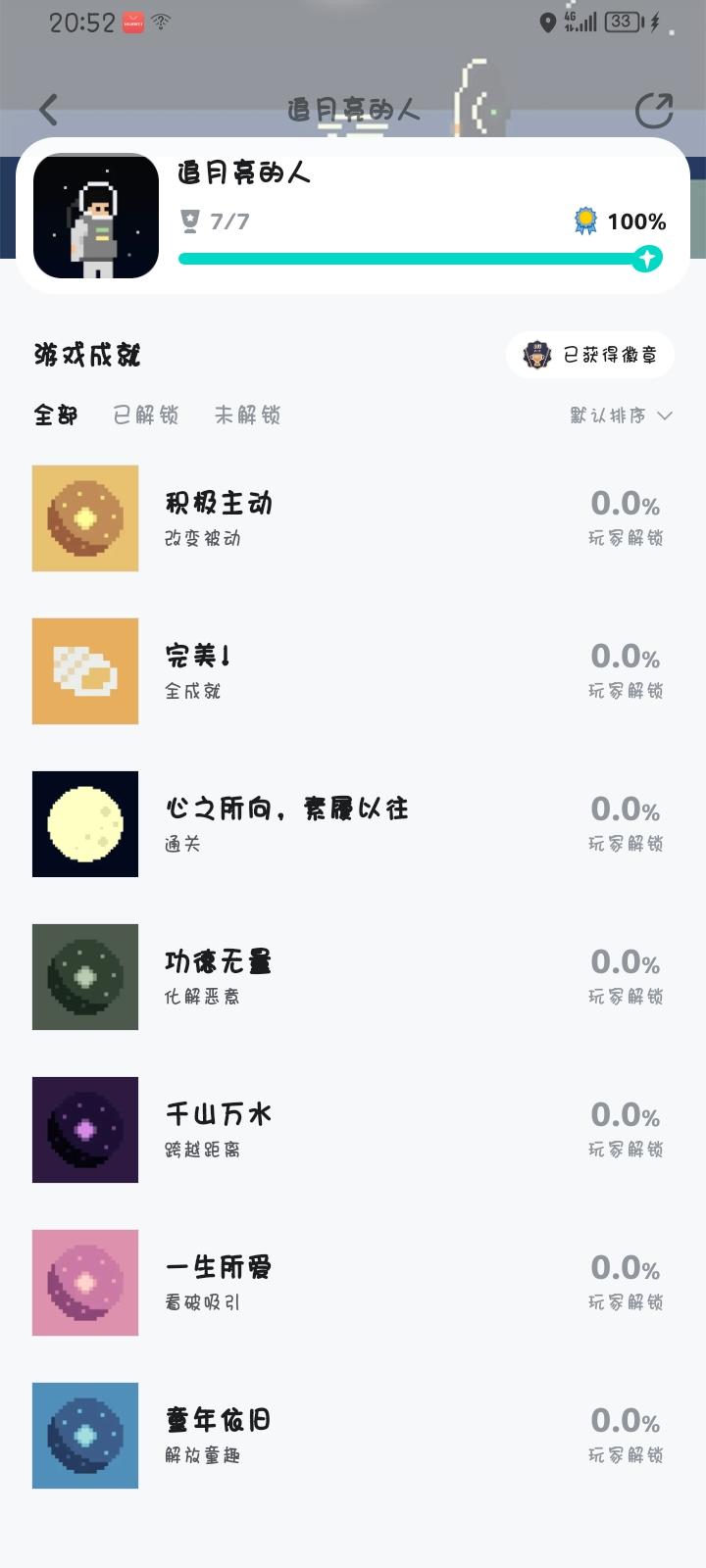Tap the 一生所爱 pink achievement icon

pyautogui.click(x=85, y=1283)
